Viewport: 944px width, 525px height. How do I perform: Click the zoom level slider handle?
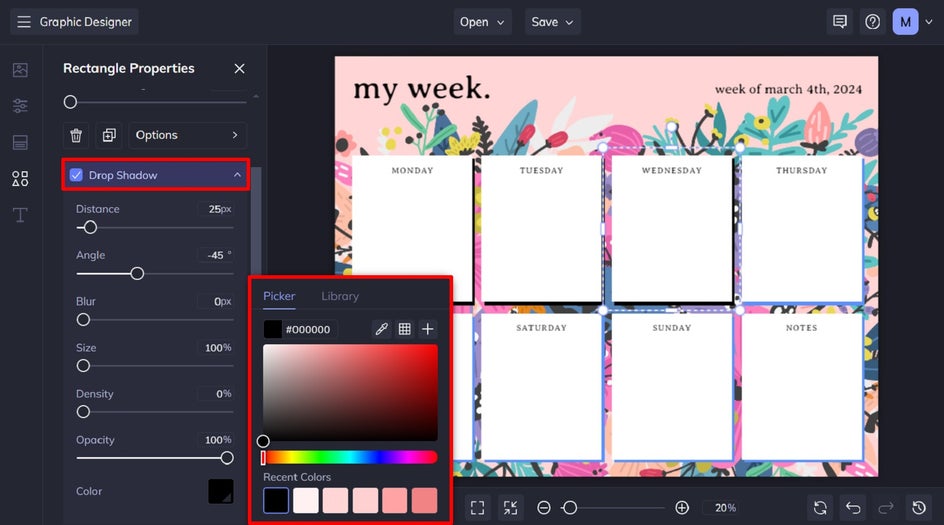pos(570,508)
